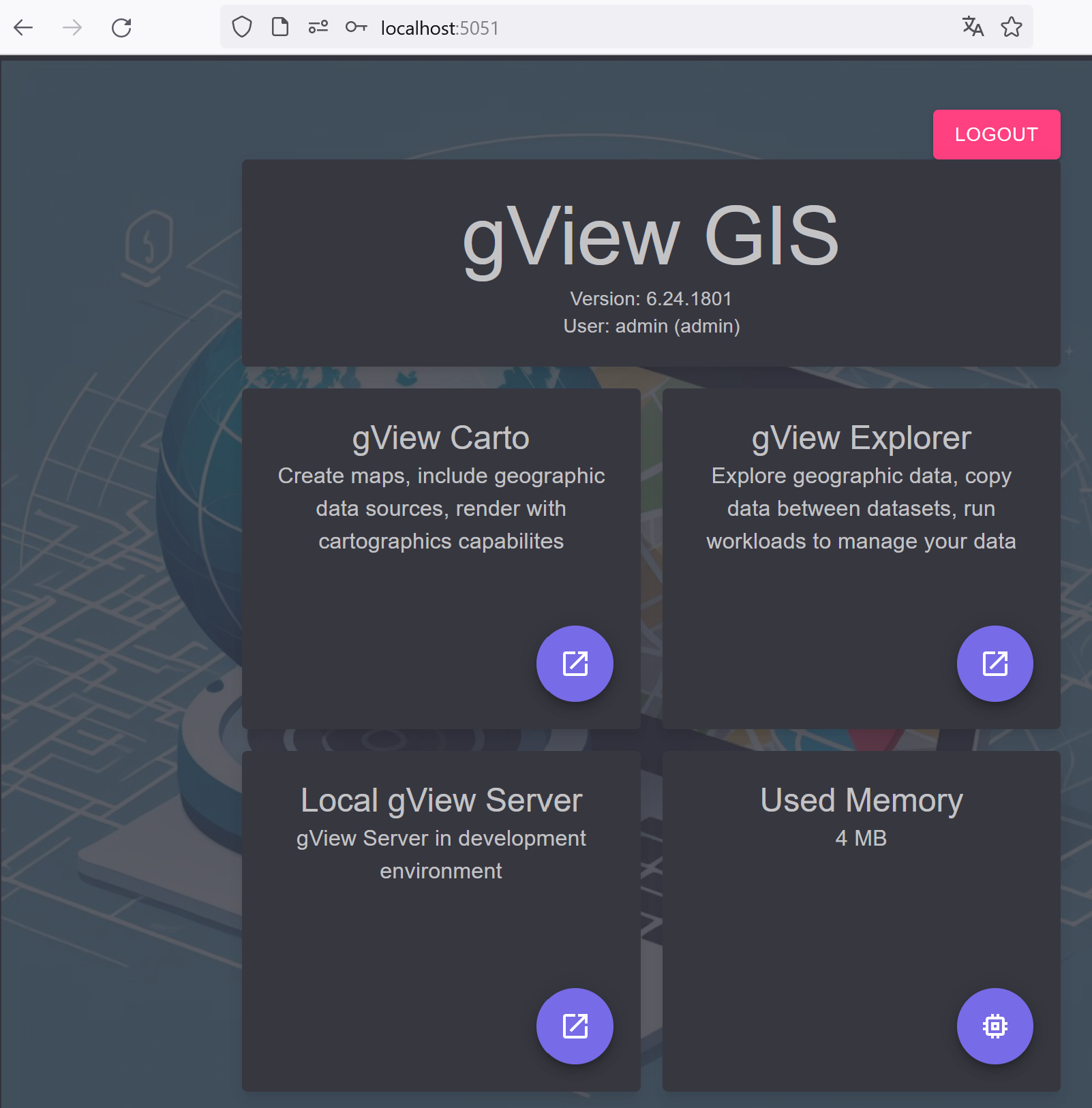Click the gView Explorer card title

pyautogui.click(x=861, y=437)
